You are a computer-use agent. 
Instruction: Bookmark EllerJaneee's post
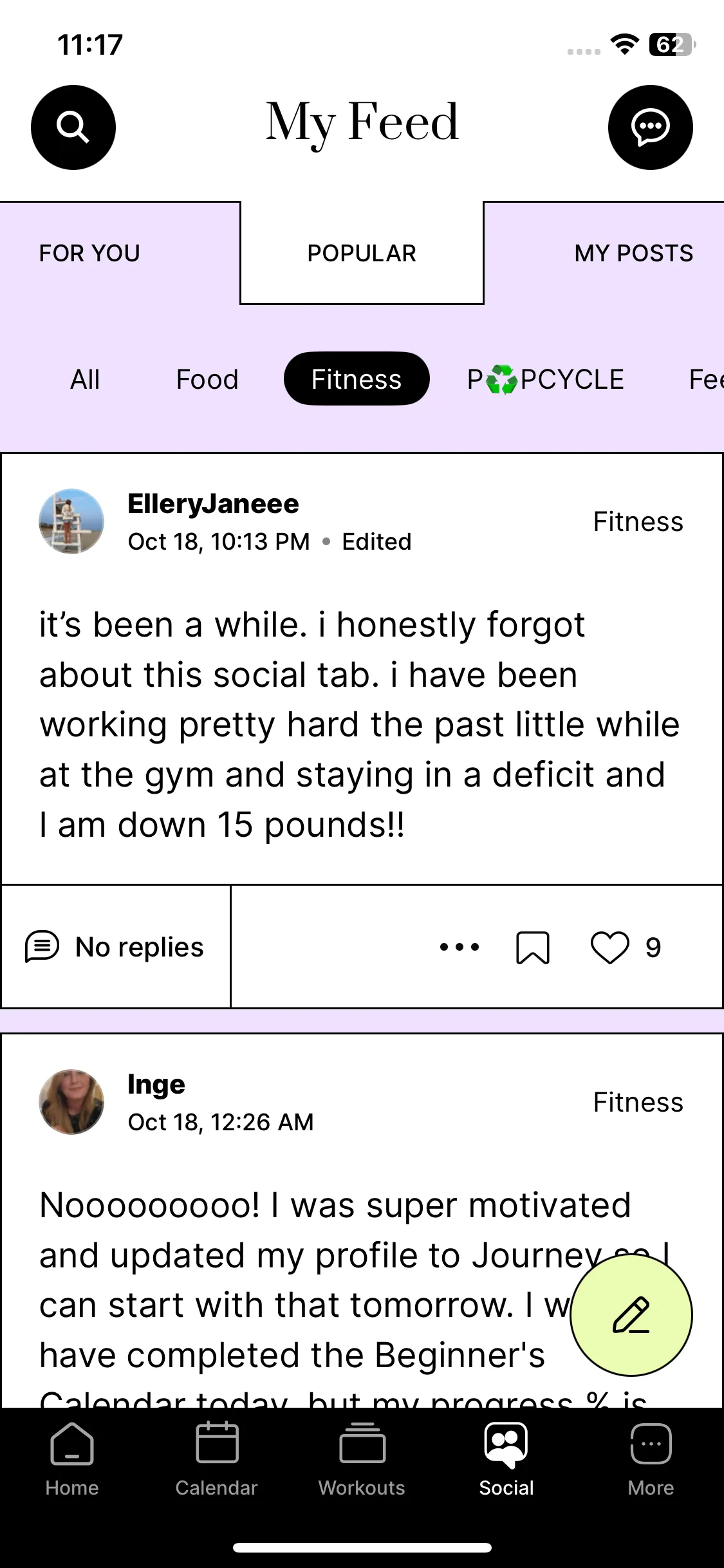[x=533, y=947]
